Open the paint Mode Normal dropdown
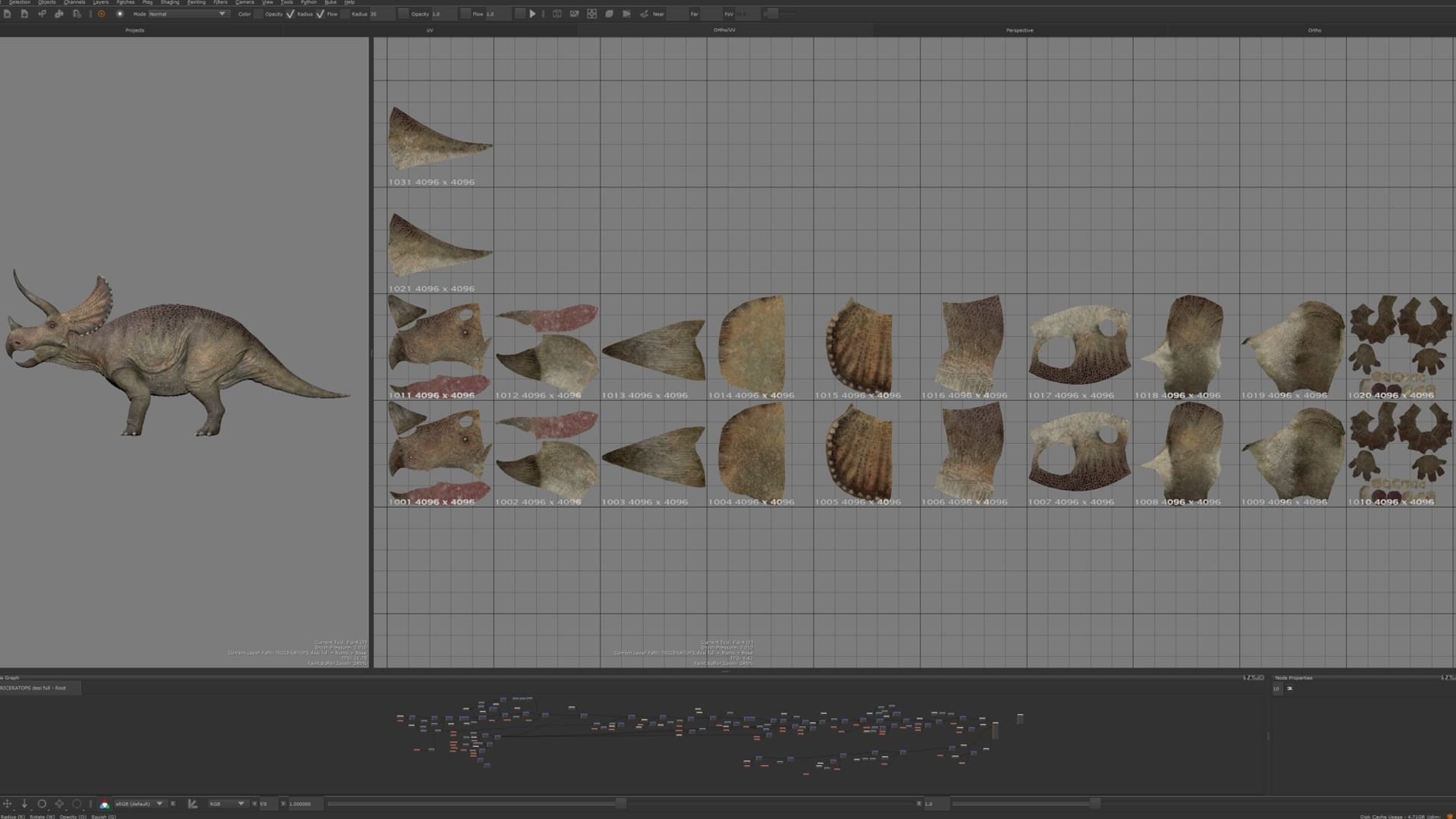This screenshot has width=1456, height=819. (187, 14)
